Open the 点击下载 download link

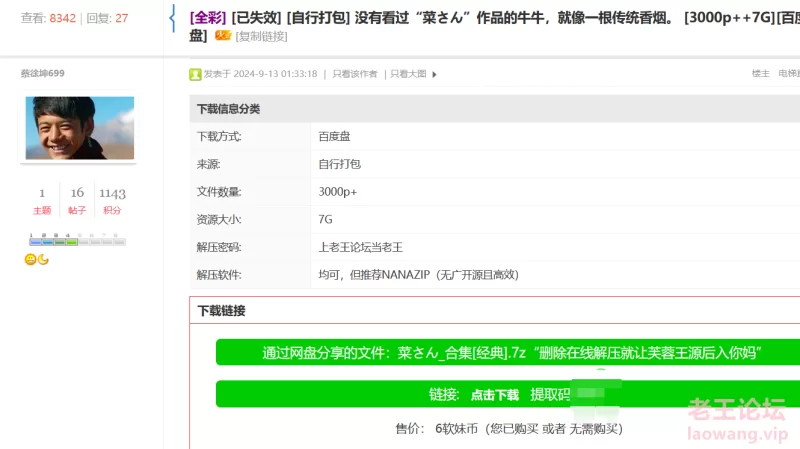(x=494, y=395)
